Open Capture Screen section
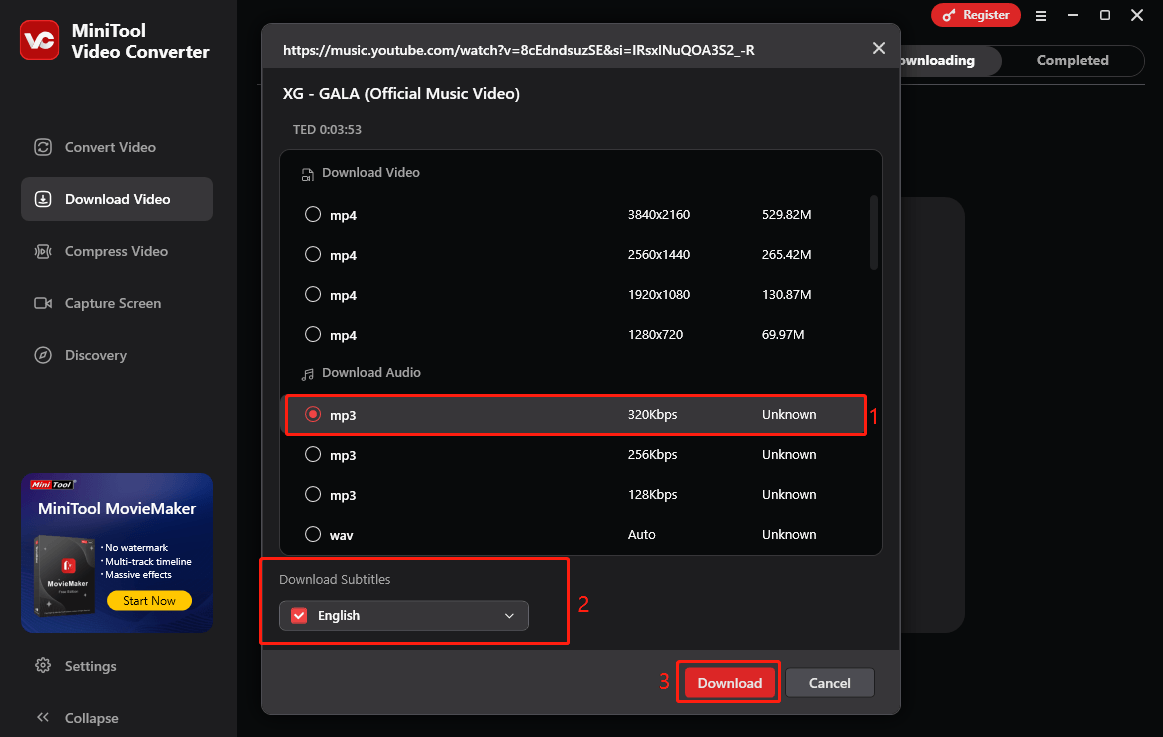 (116, 303)
